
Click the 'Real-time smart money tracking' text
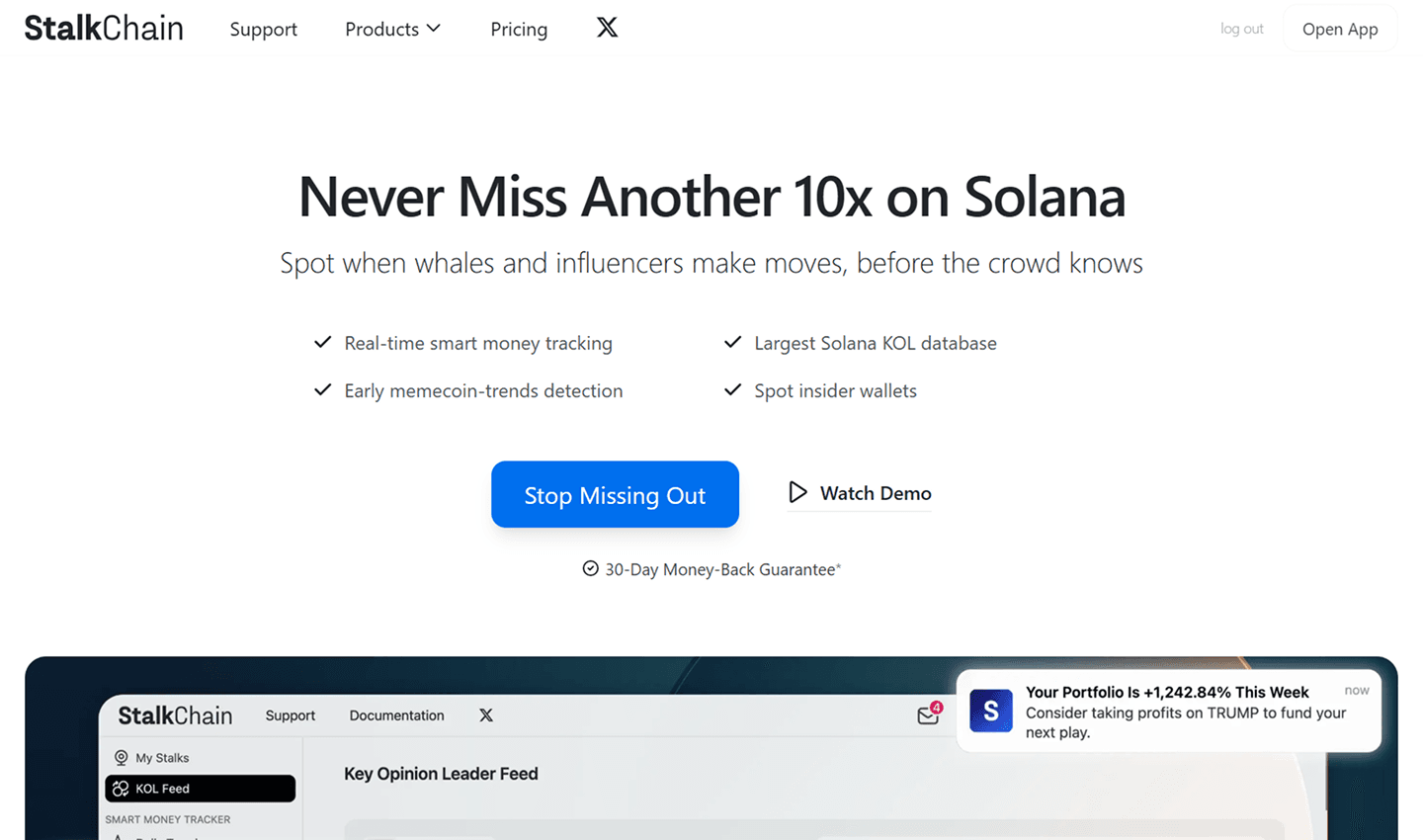pos(478,343)
